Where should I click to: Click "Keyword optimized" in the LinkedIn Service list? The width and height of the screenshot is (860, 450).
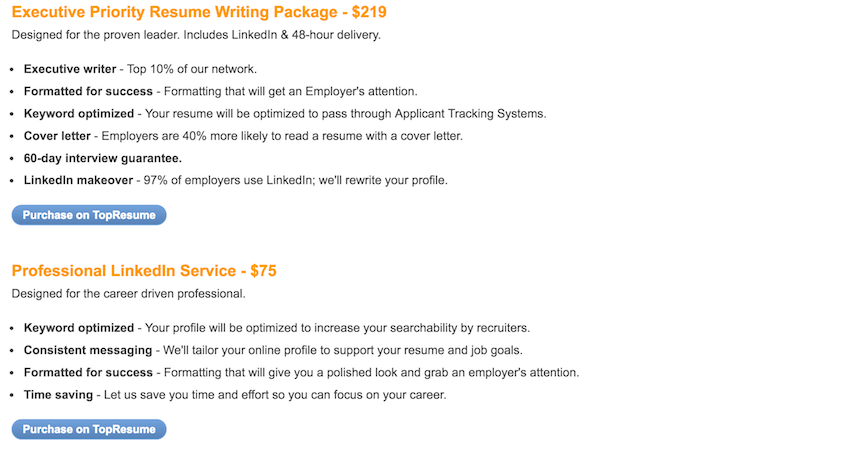pos(79,328)
